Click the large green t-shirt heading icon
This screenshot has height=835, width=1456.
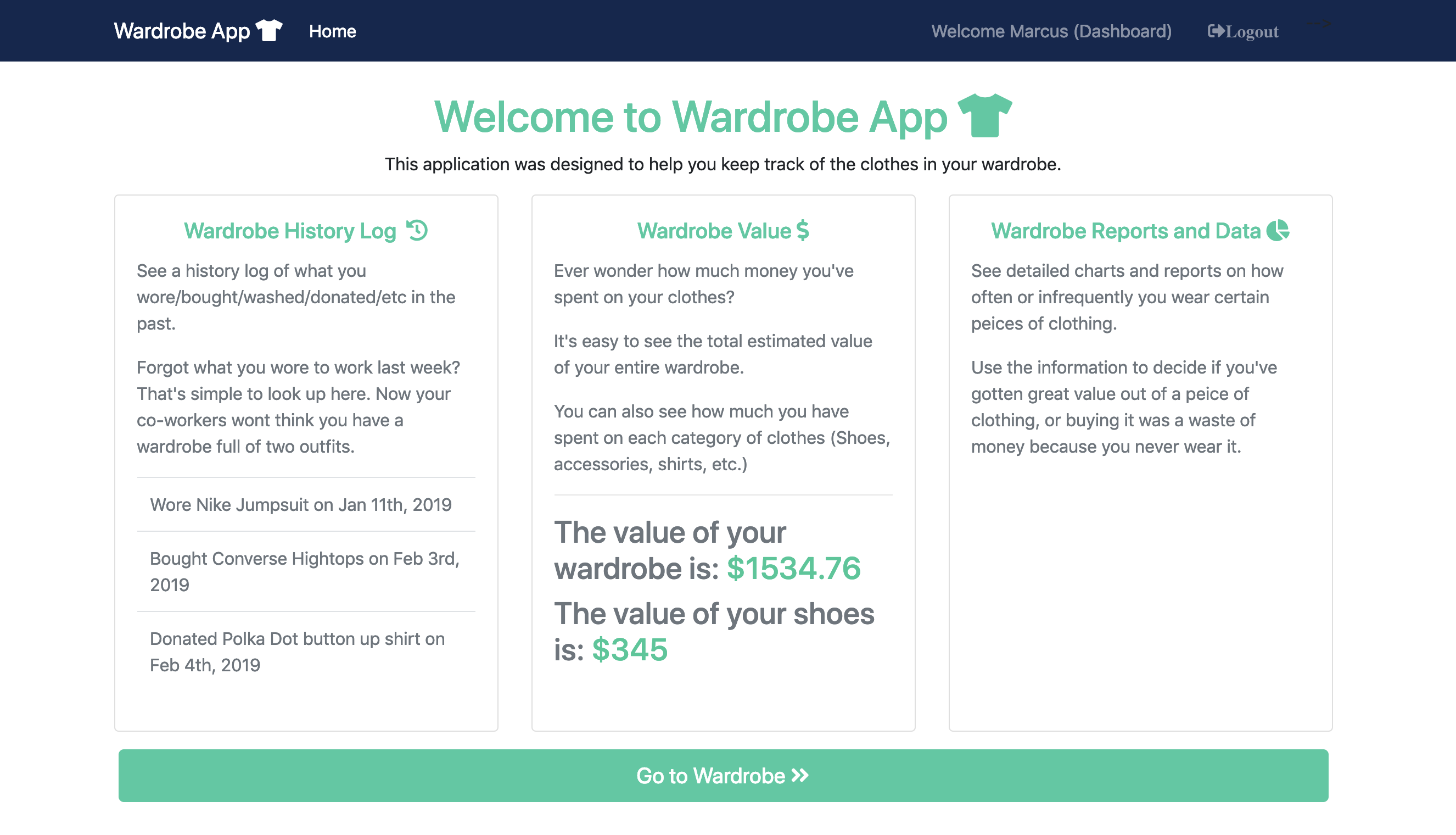(x=984, y=115)
